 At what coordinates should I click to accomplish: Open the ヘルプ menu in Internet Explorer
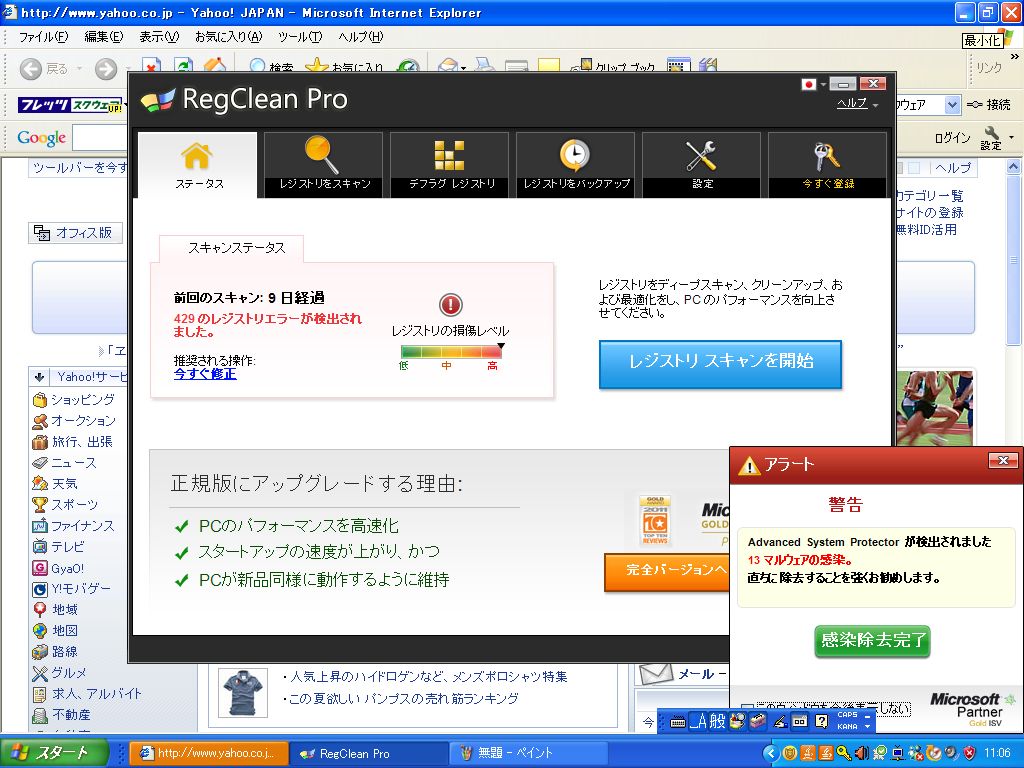click(360, 37)
